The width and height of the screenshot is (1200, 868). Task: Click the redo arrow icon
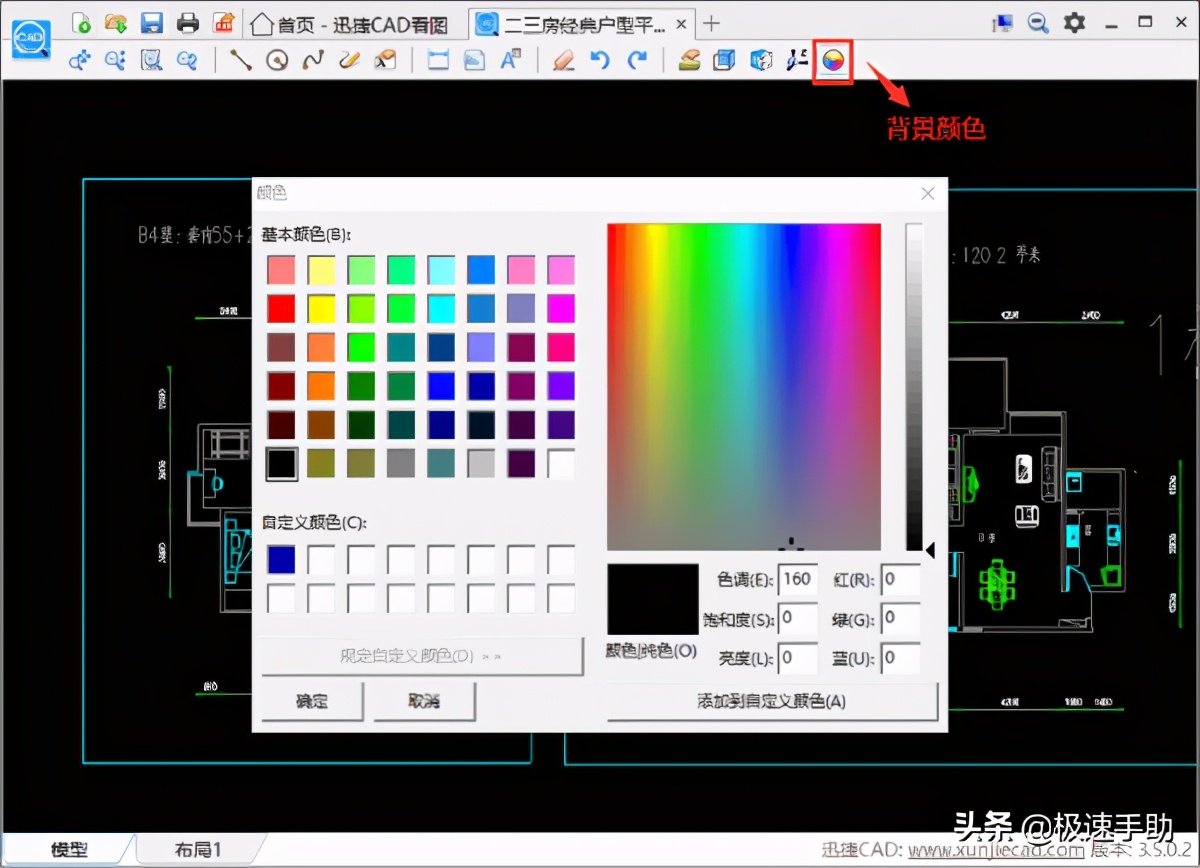point(637,61)
